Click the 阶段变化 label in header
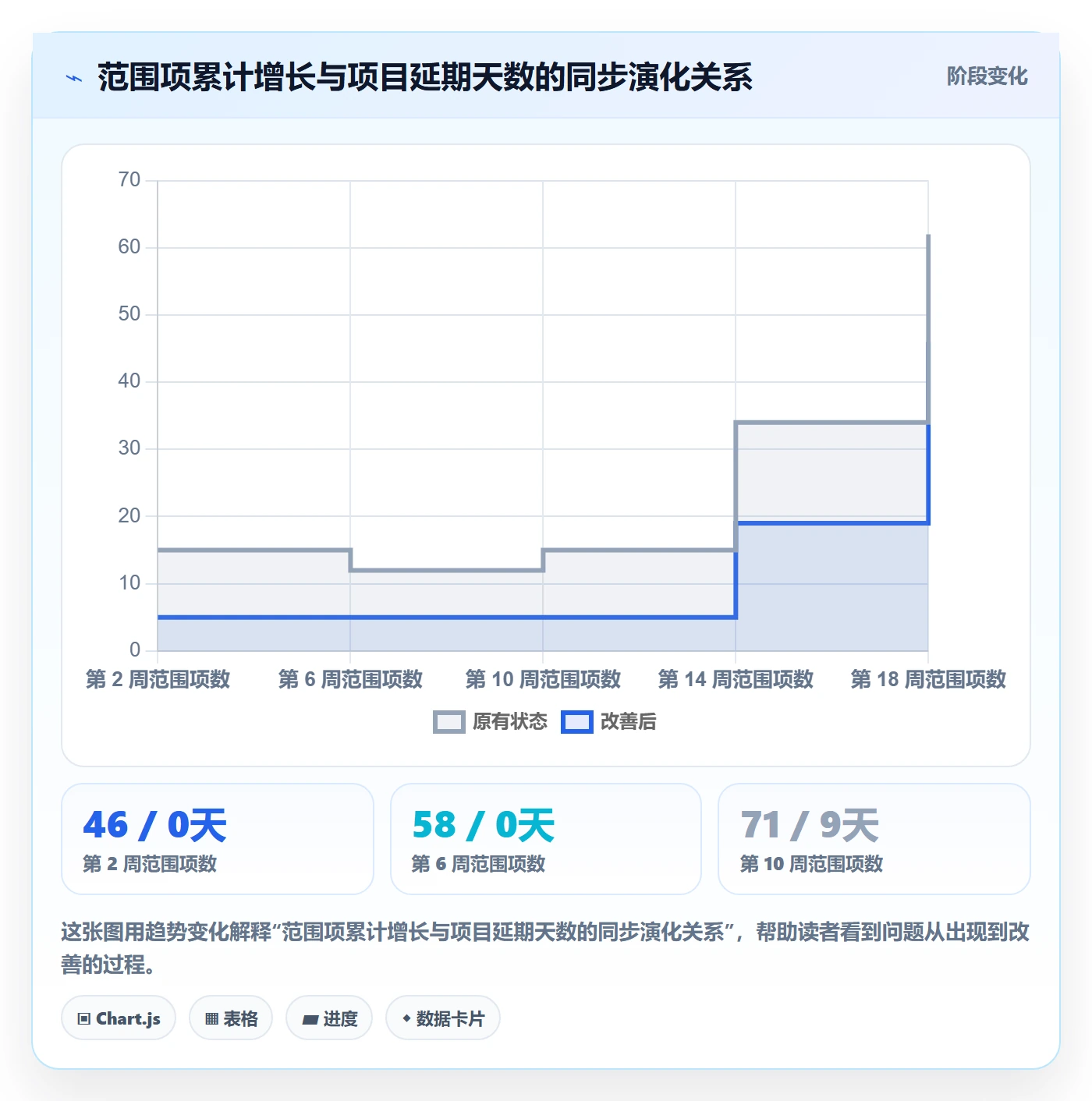 click(987, 76)
